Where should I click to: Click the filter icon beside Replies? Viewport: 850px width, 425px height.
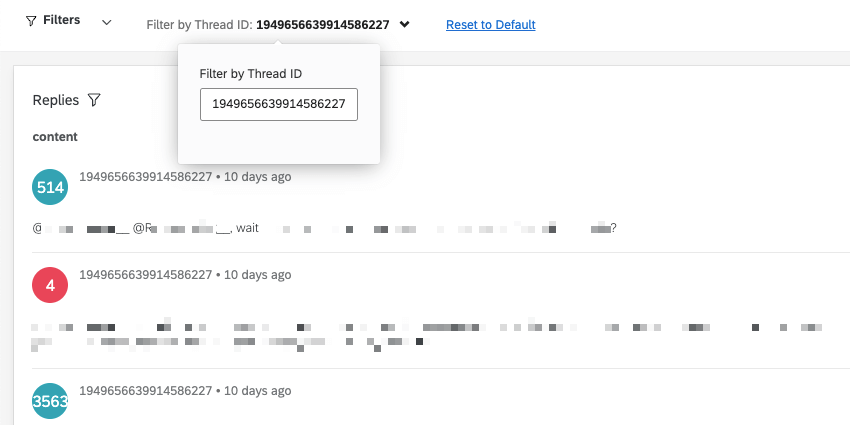click(94, 100)
